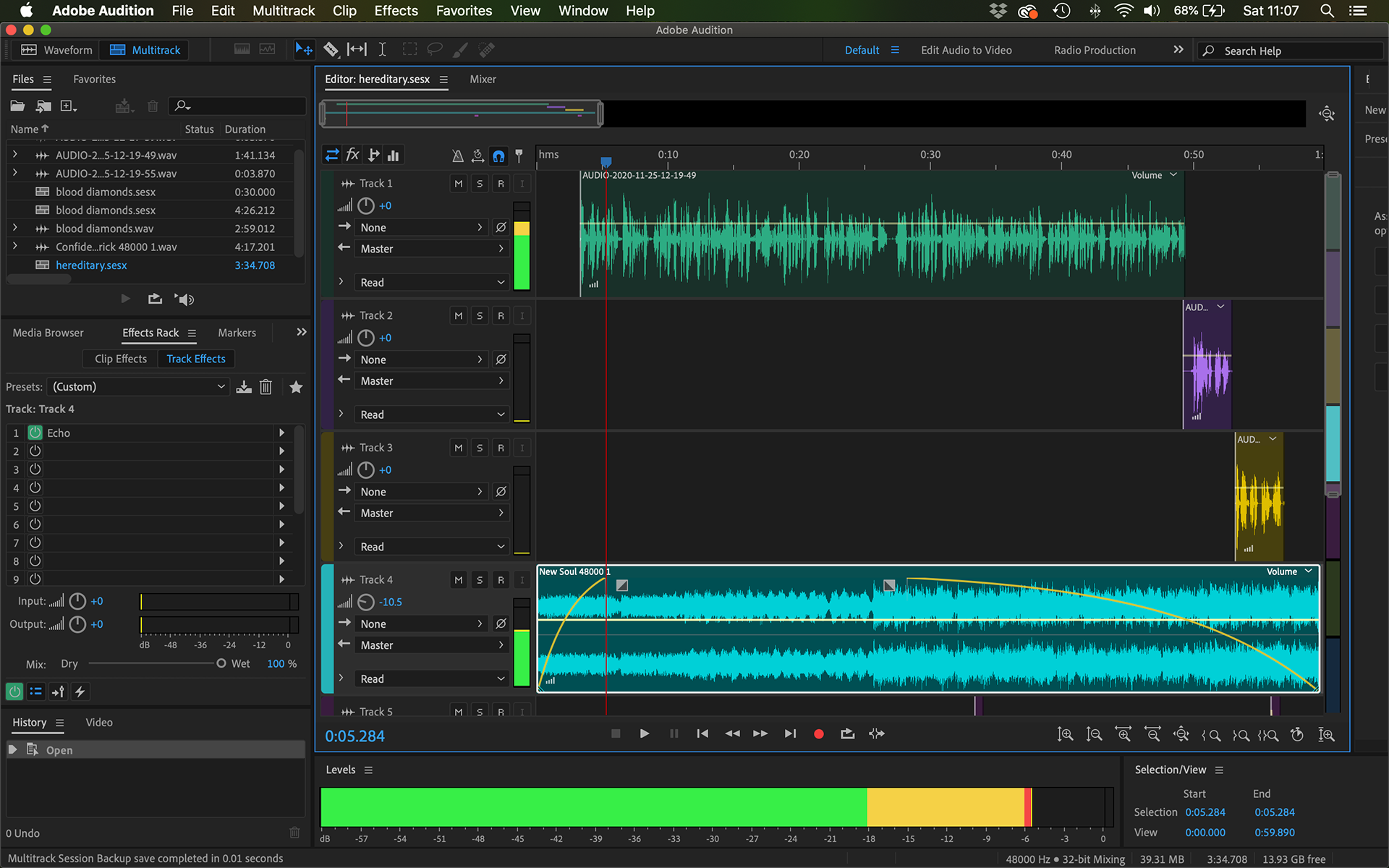Open the Presets (Custom) dropdown
This screenshot has height=868, width=1389.
point(138,387)
